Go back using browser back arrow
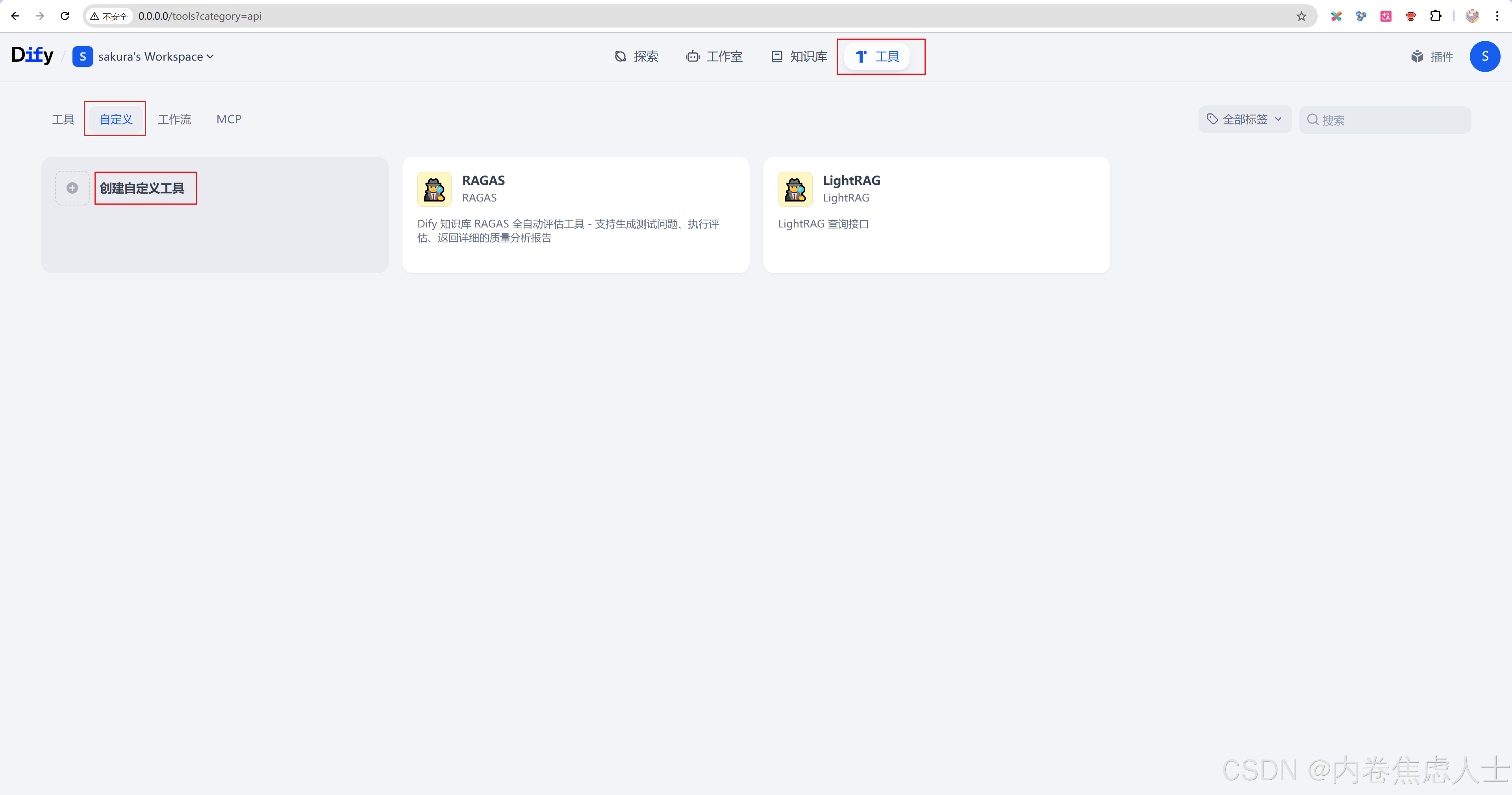The width and height of the screenshot is (1512, 795). 15,16
